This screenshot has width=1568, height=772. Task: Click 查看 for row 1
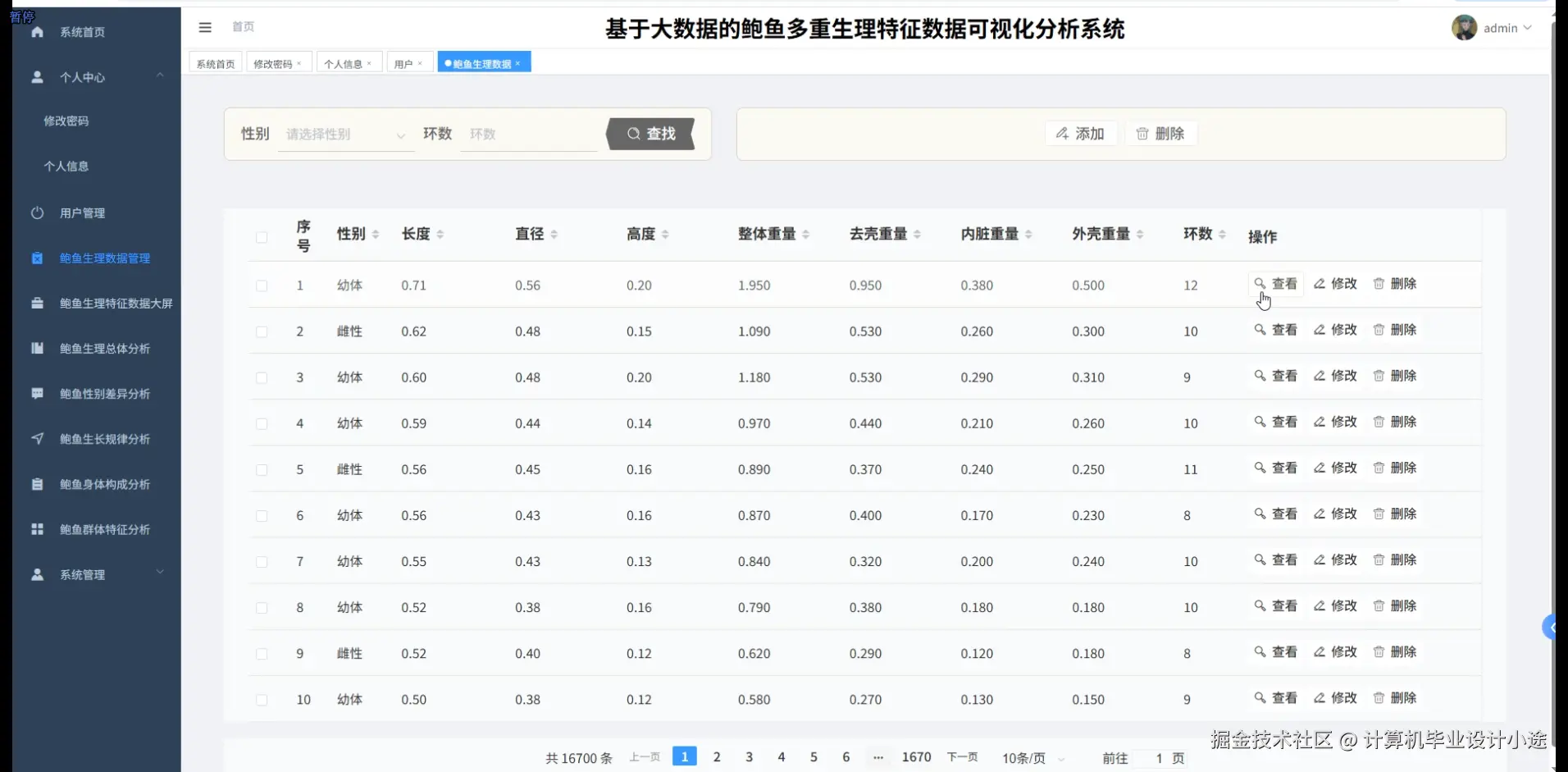1276,284
